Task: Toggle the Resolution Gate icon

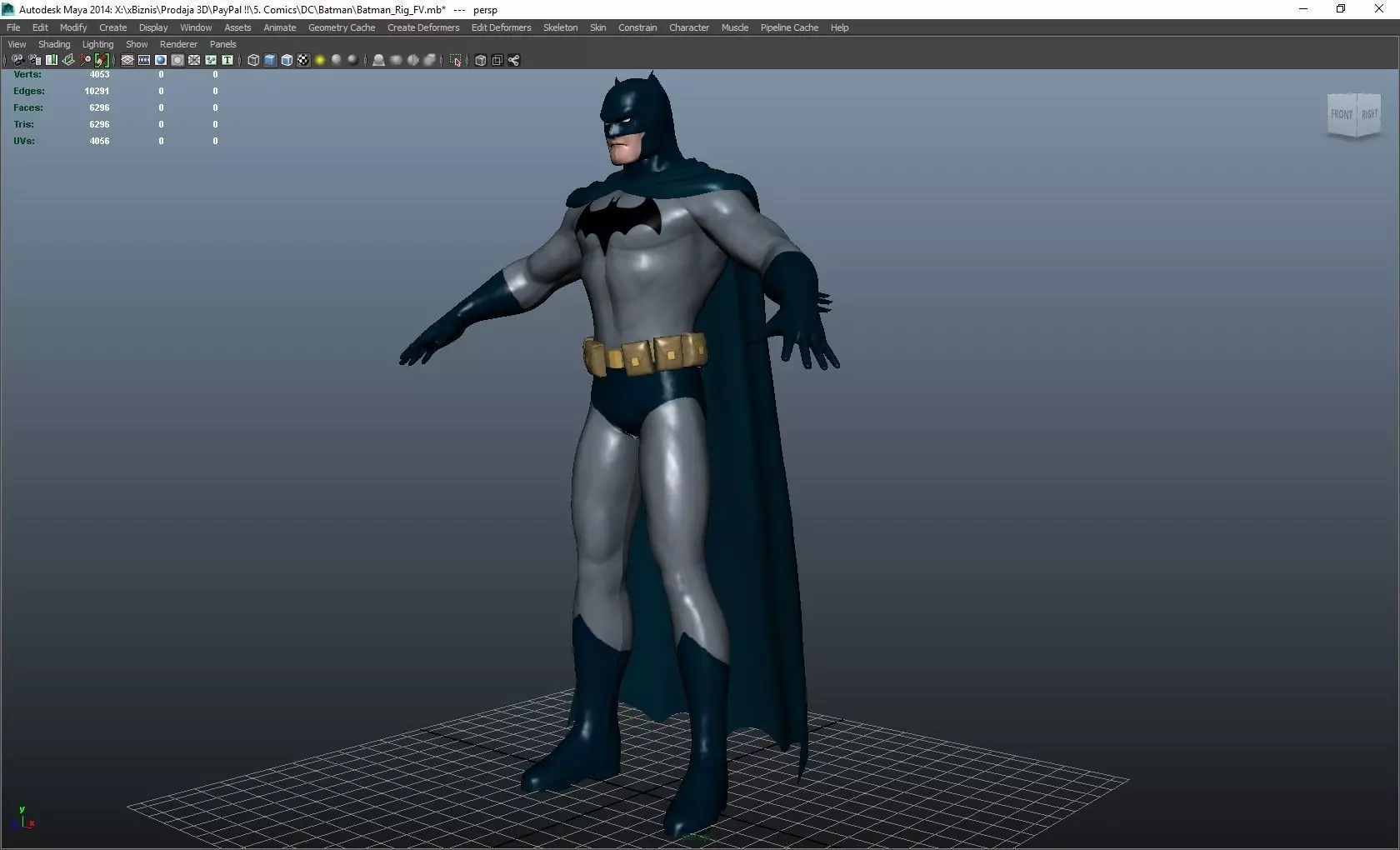Action: [161, 60]
